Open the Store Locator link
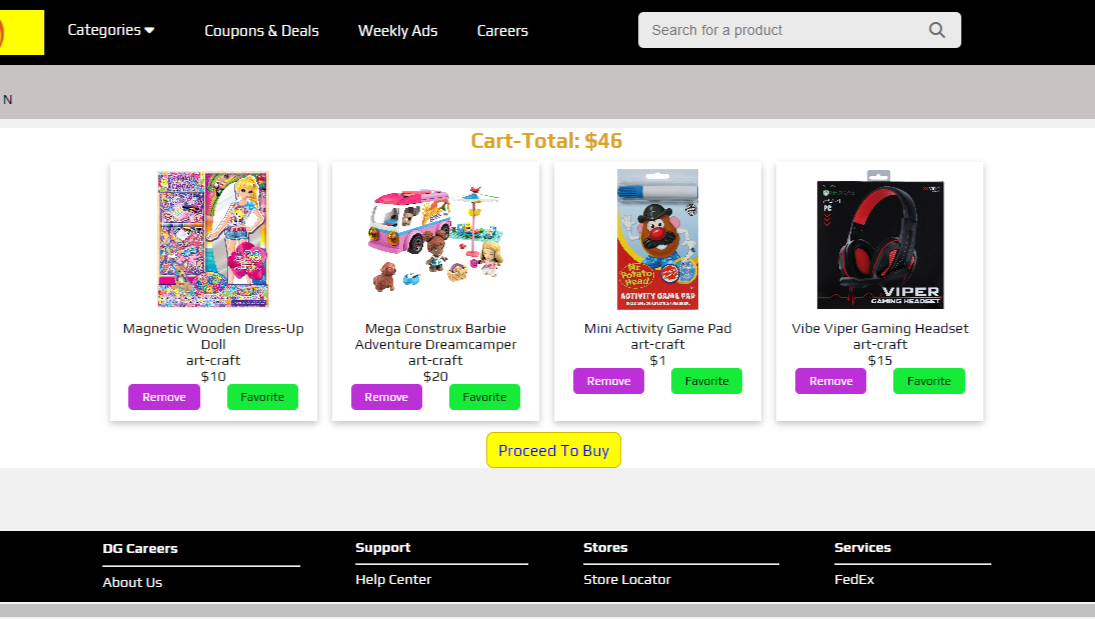Viewport: 1095px width, 619px height. (x=627, y=579)
